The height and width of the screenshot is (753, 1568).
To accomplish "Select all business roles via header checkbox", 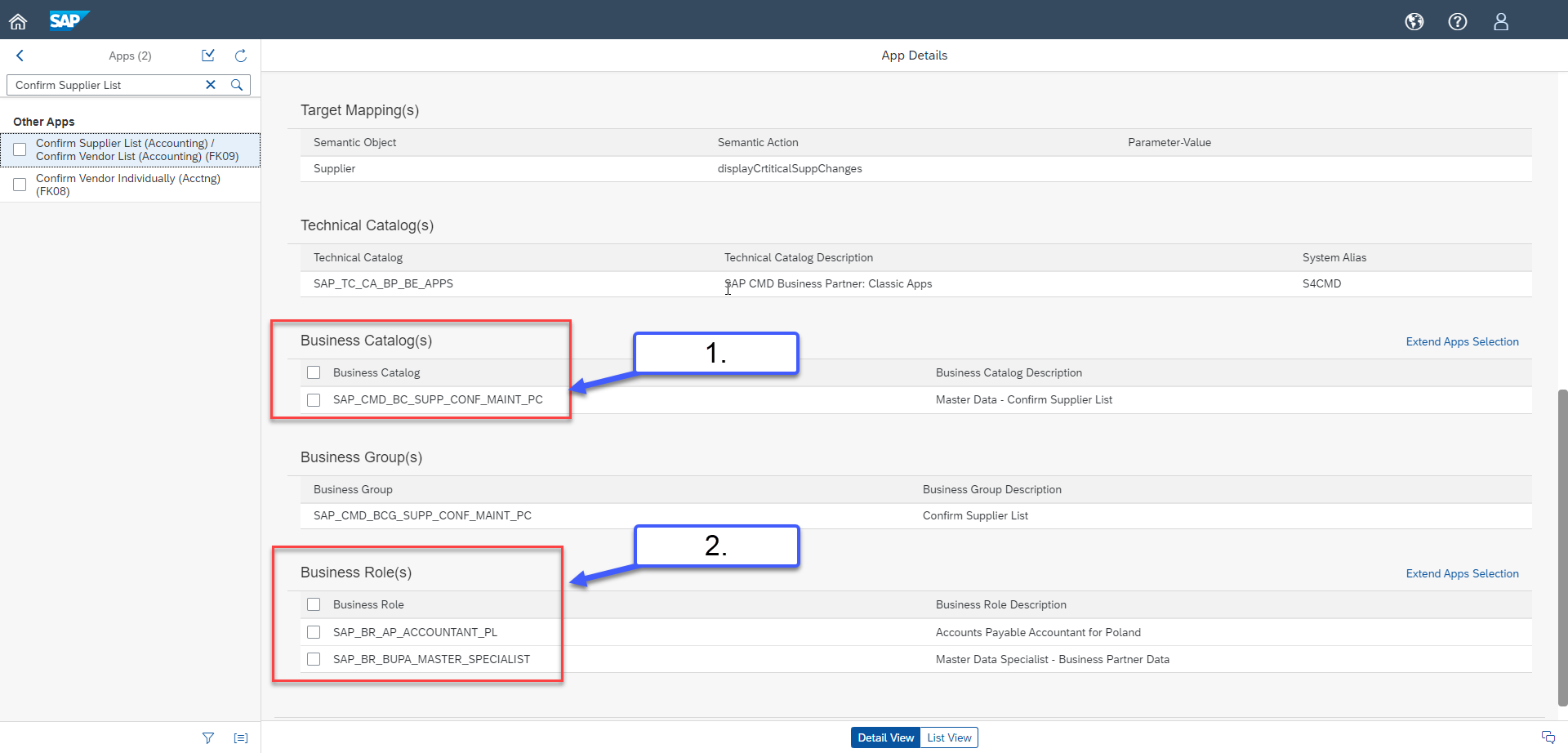I will pyautogui.click(x=314, y=604).
